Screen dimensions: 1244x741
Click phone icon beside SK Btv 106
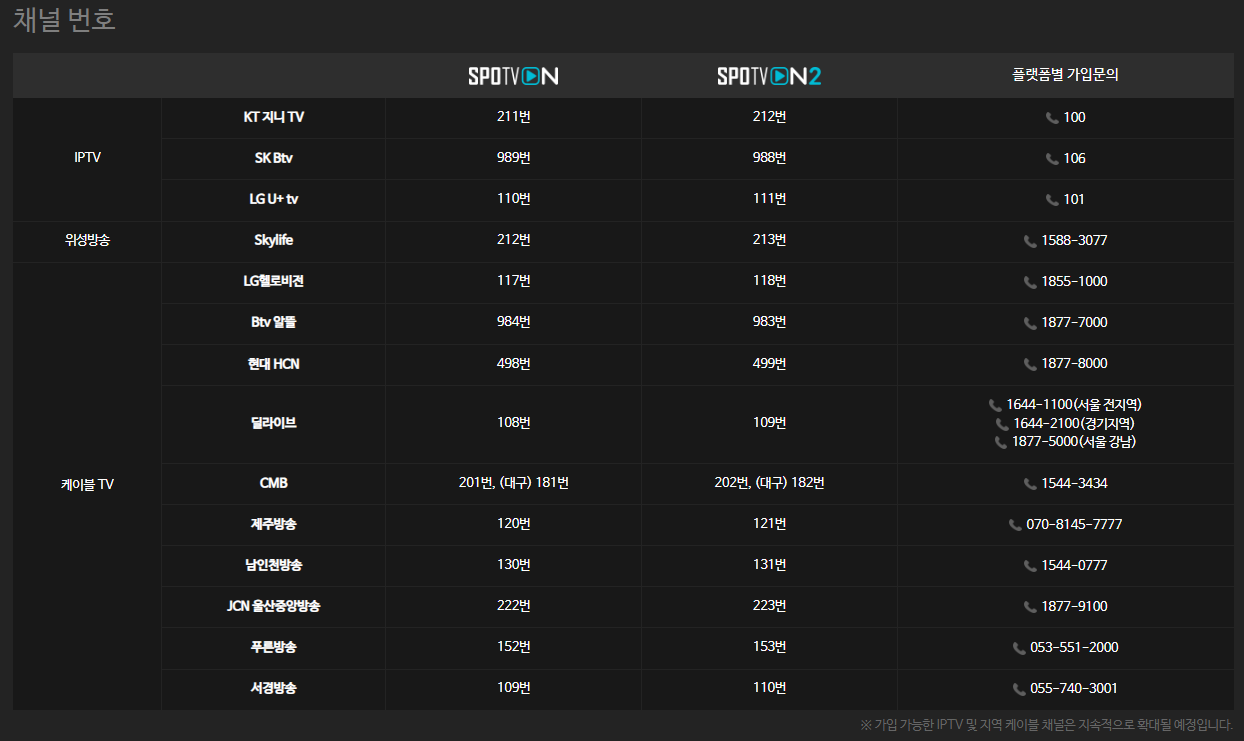[1052, 159]
